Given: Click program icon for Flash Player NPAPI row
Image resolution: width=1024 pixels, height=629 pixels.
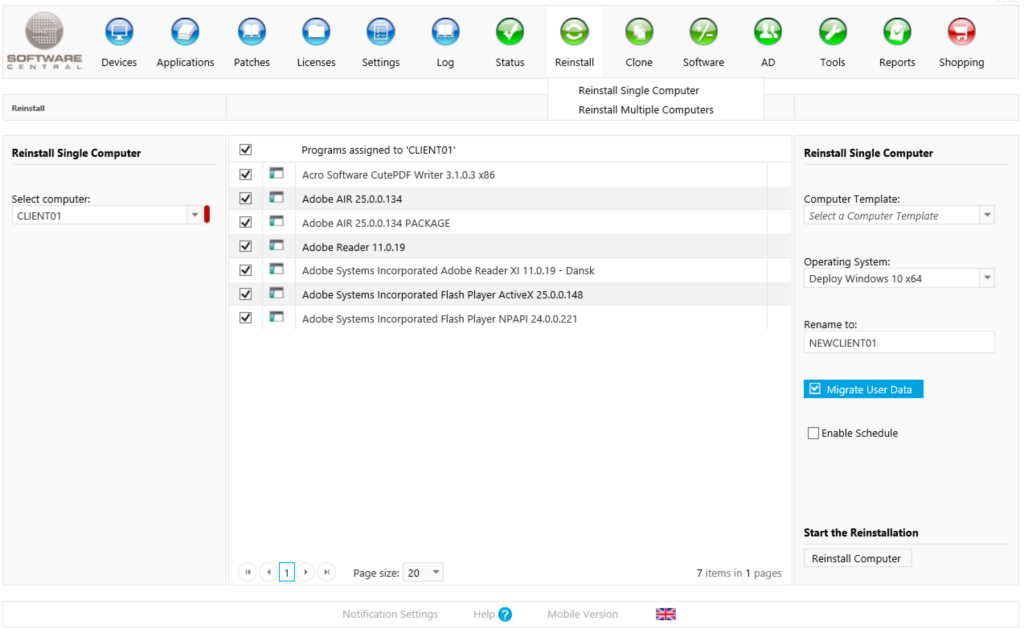Looking at the screenshot, I should coord(276,317).
